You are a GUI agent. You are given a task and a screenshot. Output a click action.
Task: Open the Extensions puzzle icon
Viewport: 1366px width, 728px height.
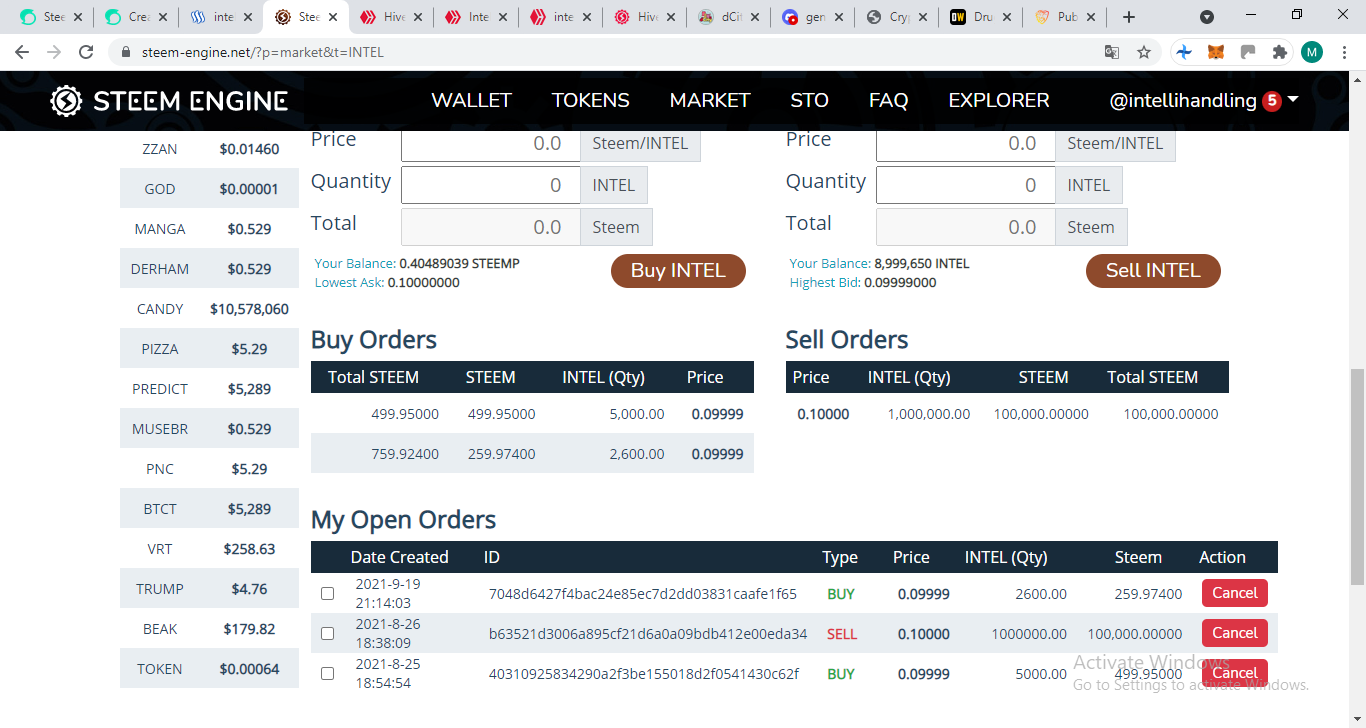point(1279,52)
